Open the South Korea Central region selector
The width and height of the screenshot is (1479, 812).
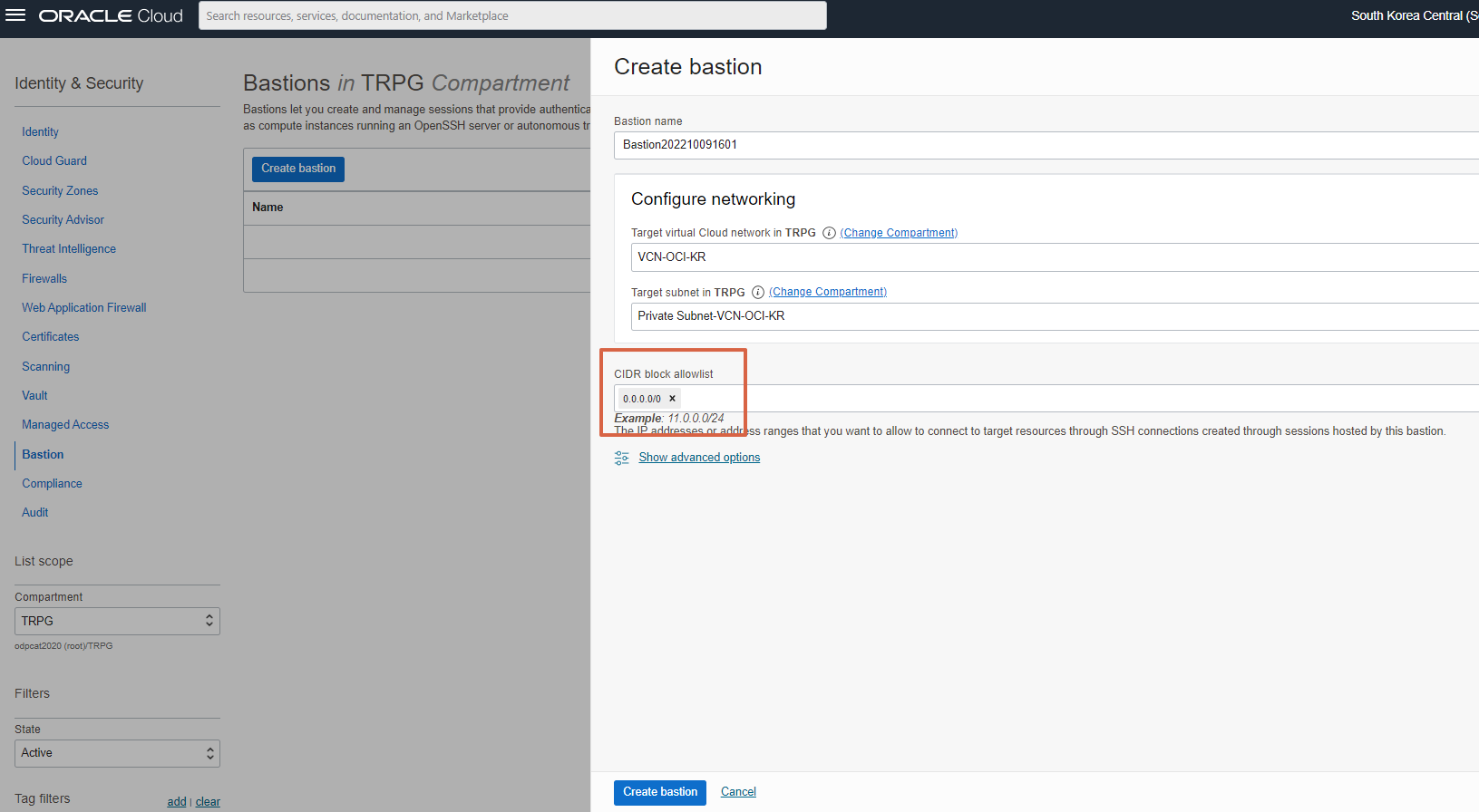click(1414, 15)
